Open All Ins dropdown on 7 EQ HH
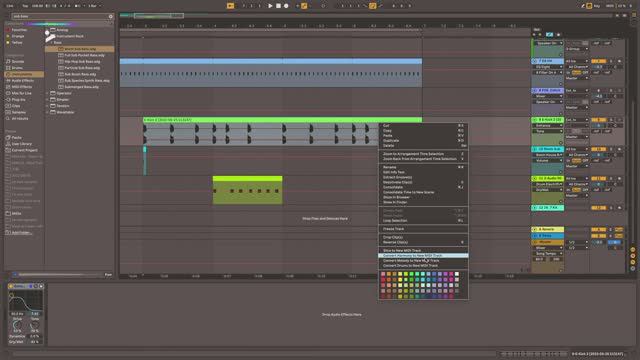Viewport: 640px width, 360px height. (577, 61)
